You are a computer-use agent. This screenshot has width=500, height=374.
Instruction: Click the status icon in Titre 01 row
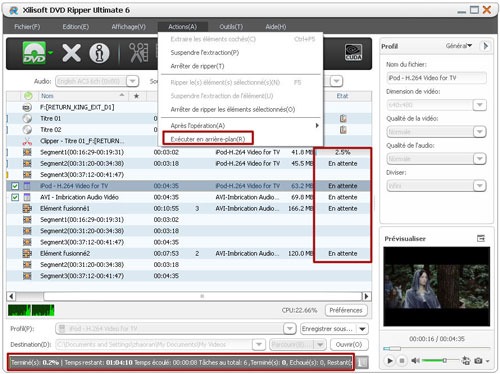343,118
